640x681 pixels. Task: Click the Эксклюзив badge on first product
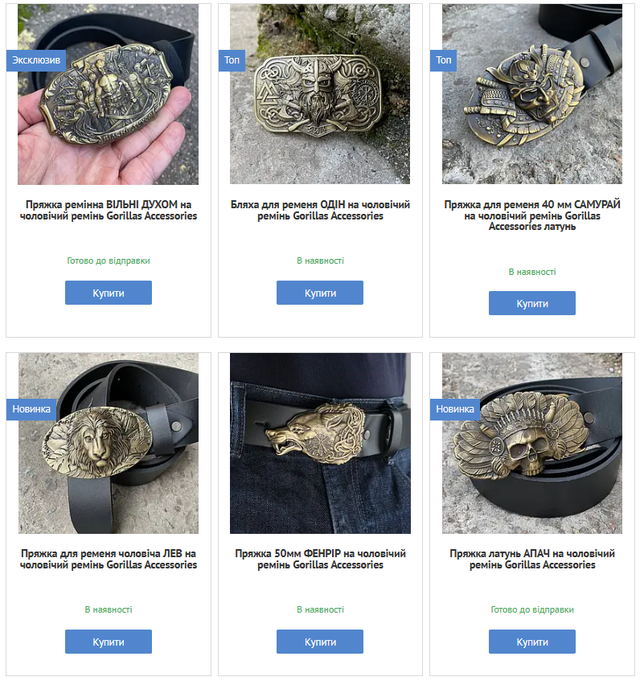(x=36, y=60)
